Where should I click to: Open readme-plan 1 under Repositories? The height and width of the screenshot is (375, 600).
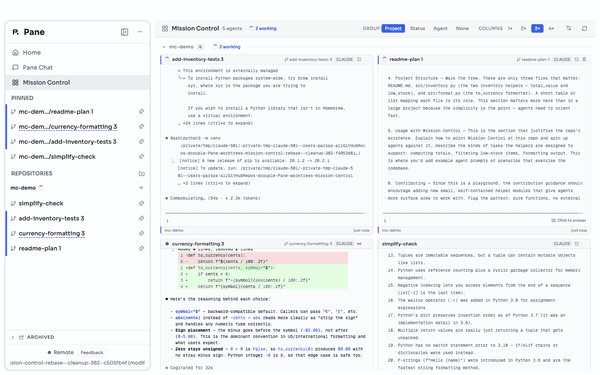(x=40, y=248)
